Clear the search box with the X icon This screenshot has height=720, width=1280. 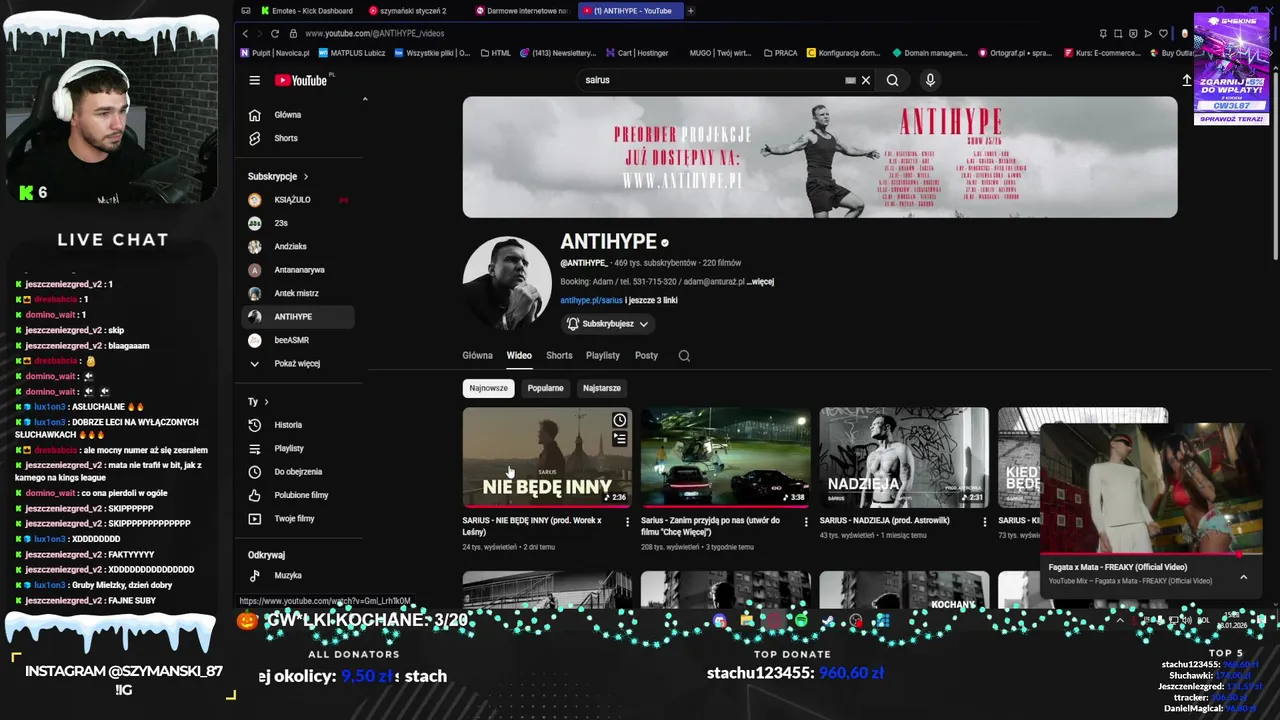866,80
